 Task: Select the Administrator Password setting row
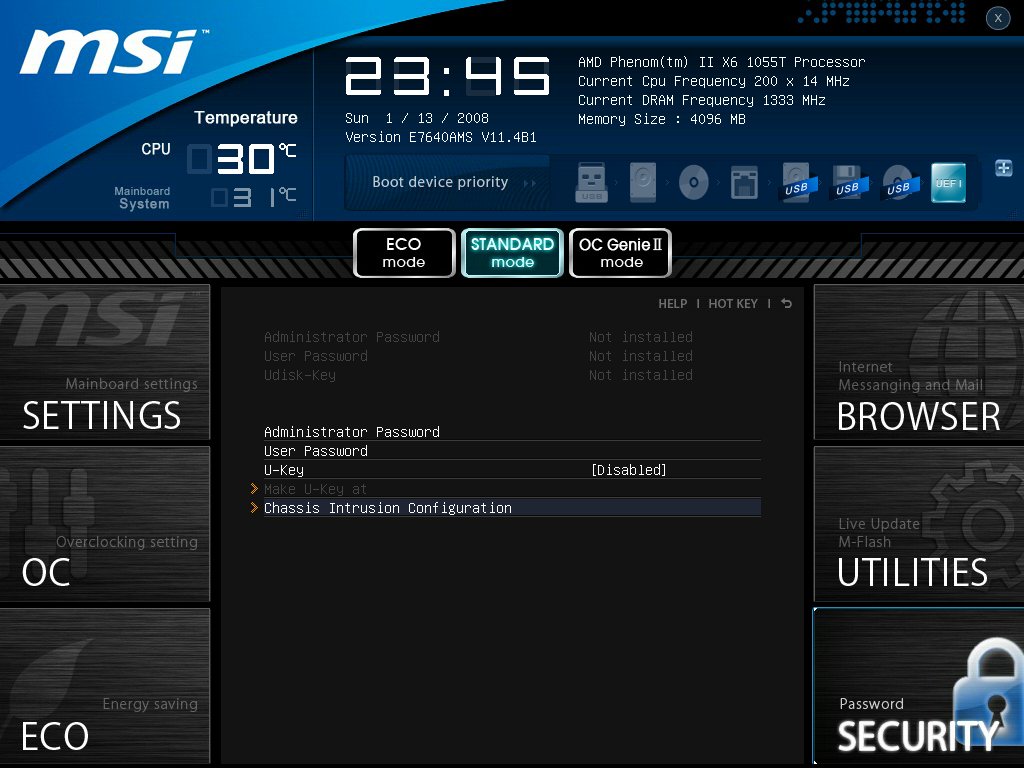point(512,432)
